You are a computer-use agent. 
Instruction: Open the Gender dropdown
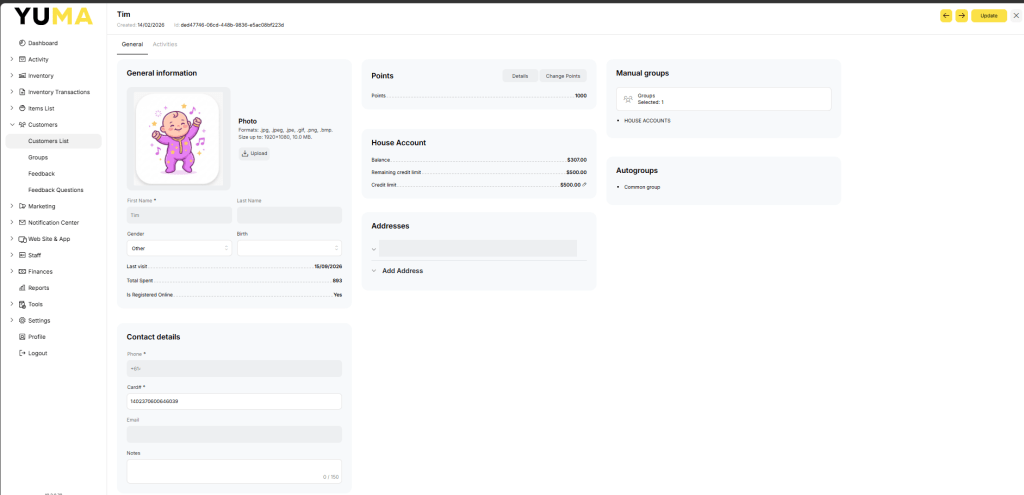pyautogui.click(x=179, y=248)
